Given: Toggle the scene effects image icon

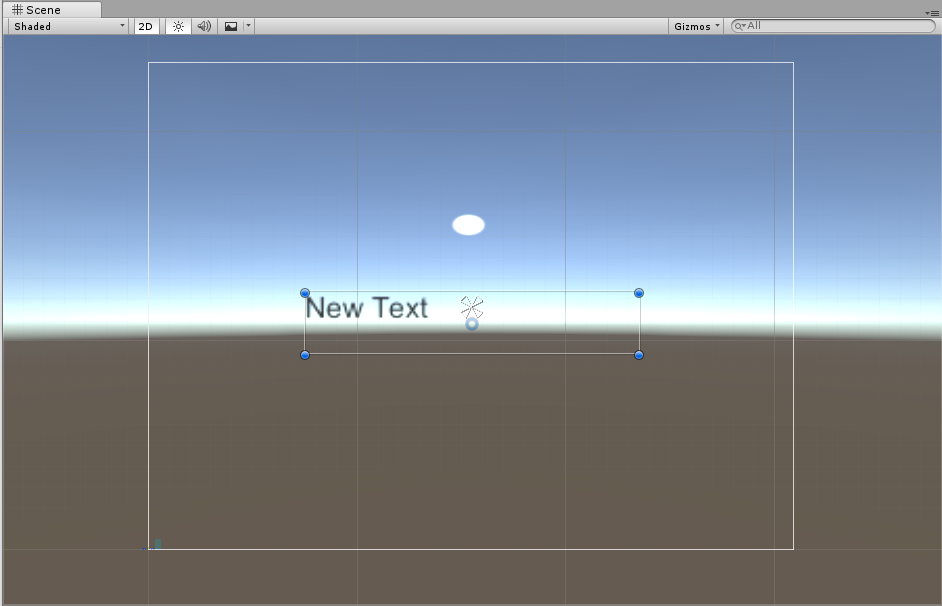Looking at the screenshot, I should (231, 26).
